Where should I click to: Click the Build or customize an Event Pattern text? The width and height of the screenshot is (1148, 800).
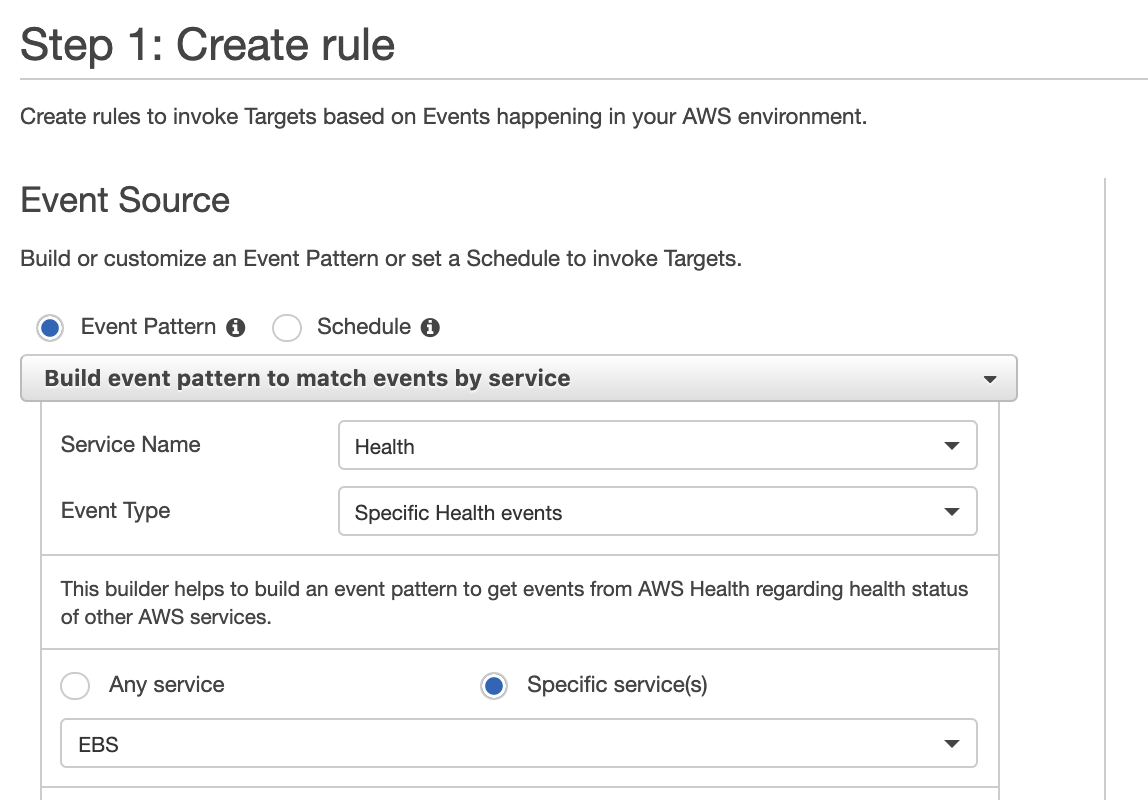coord(381,258)
